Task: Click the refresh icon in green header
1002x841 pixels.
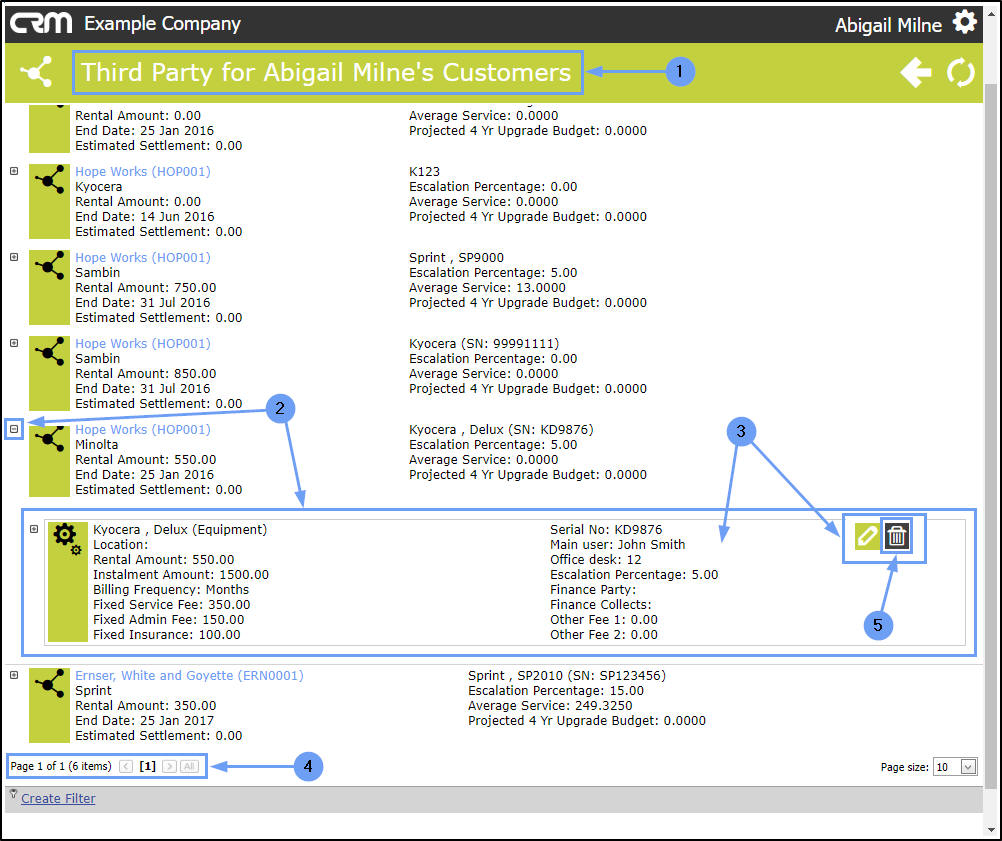Action: (x=960, y=72)
